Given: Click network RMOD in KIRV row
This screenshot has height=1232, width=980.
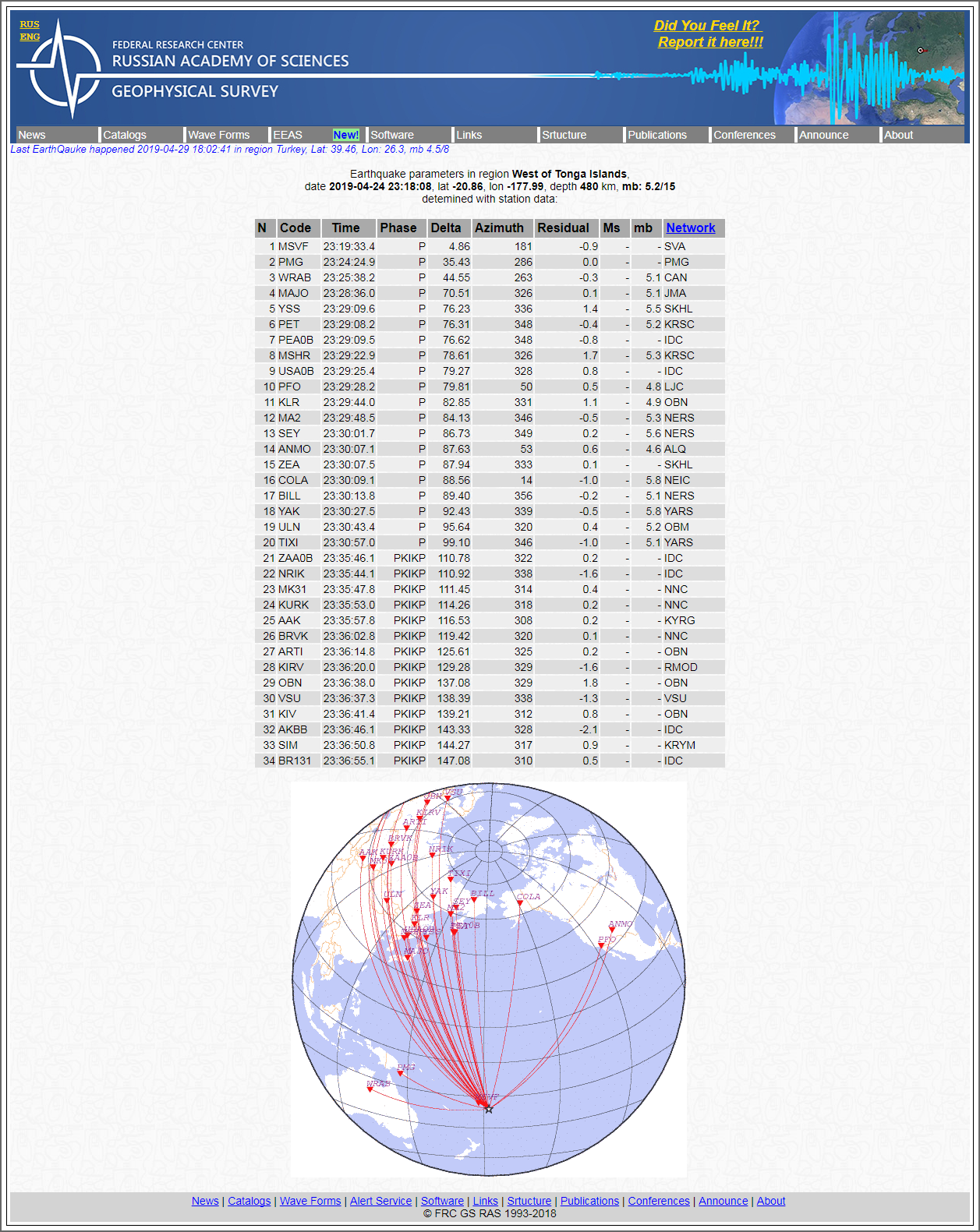Looking at the screenshot, I should point(681,667).
